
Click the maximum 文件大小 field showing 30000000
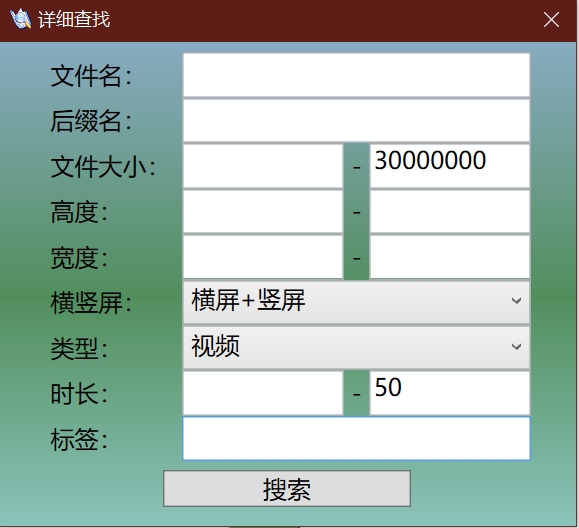click(450, 166)
